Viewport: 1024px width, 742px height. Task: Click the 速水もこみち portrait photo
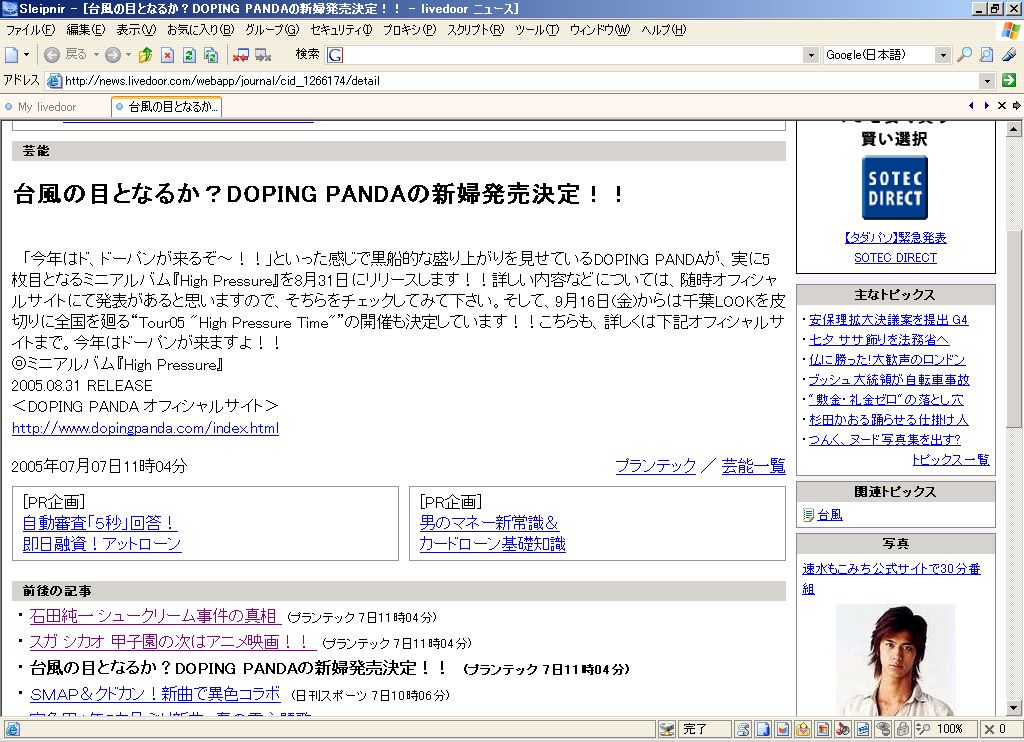click(895, 660)
